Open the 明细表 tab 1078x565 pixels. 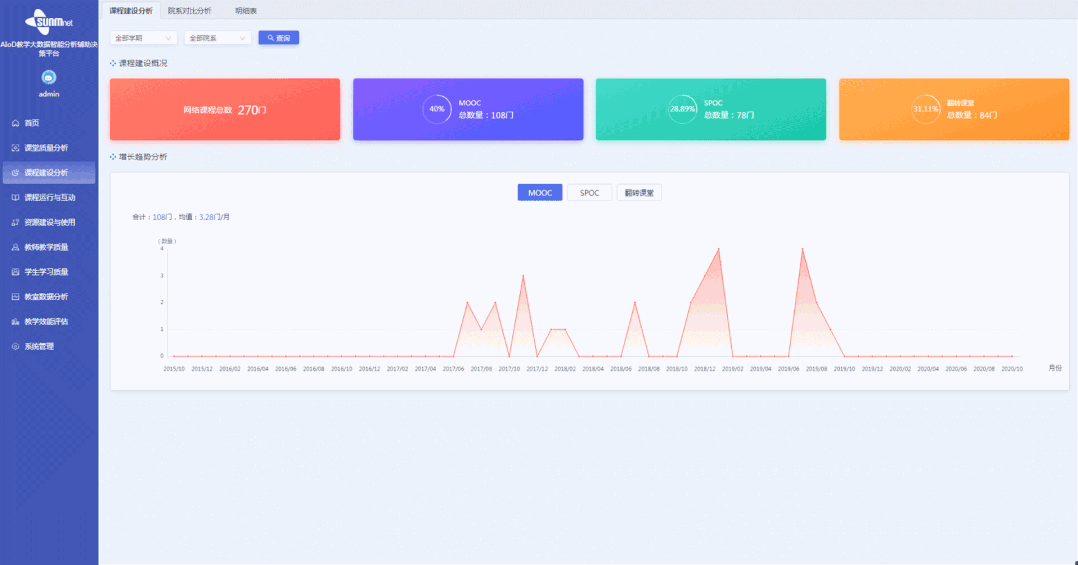[x=245, y=10]
